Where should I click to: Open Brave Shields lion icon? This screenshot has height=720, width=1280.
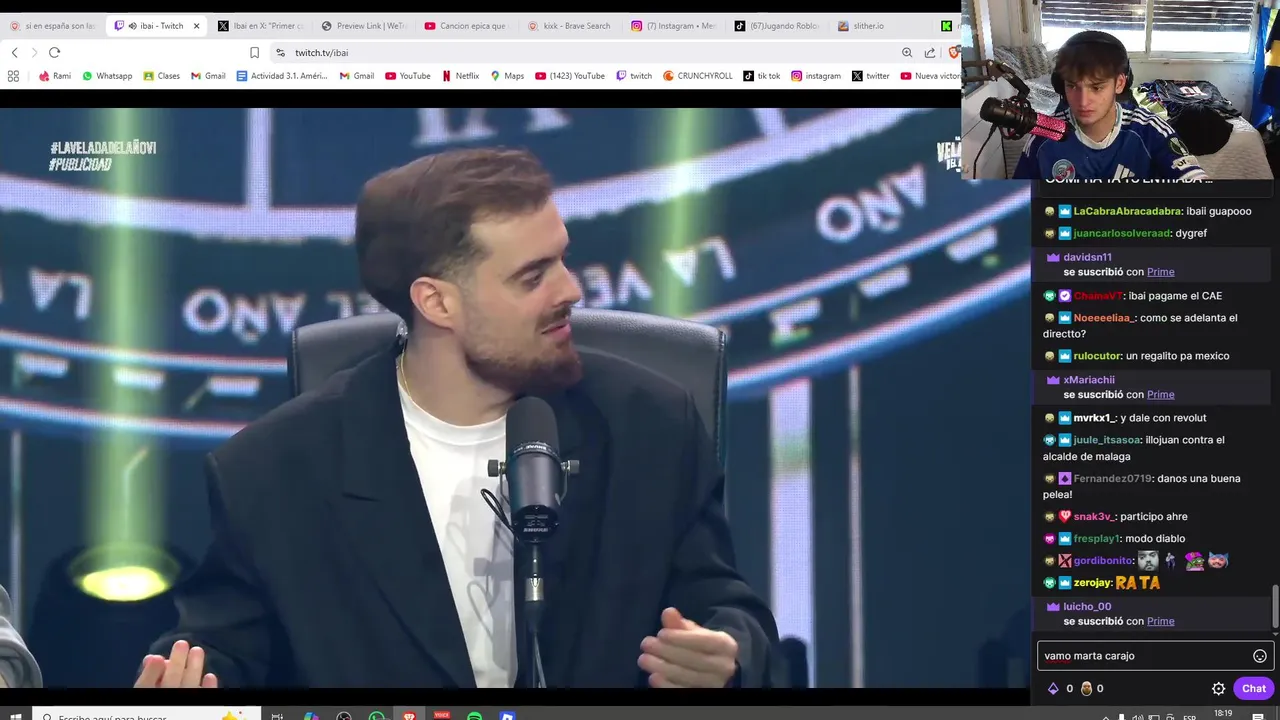point(954,53)
